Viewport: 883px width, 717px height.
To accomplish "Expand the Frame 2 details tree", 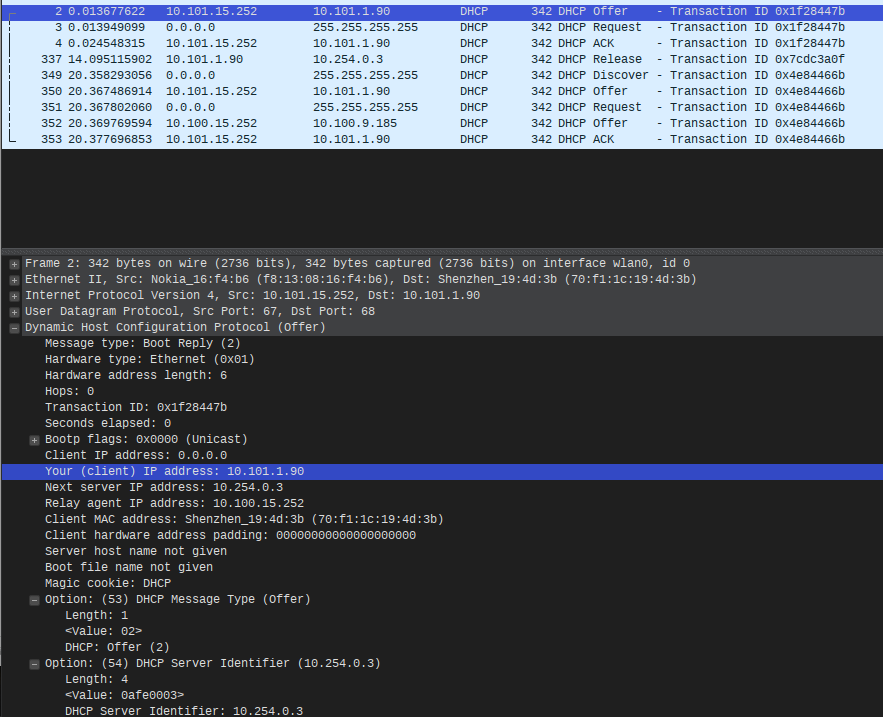I will click(x=15, y=264).
